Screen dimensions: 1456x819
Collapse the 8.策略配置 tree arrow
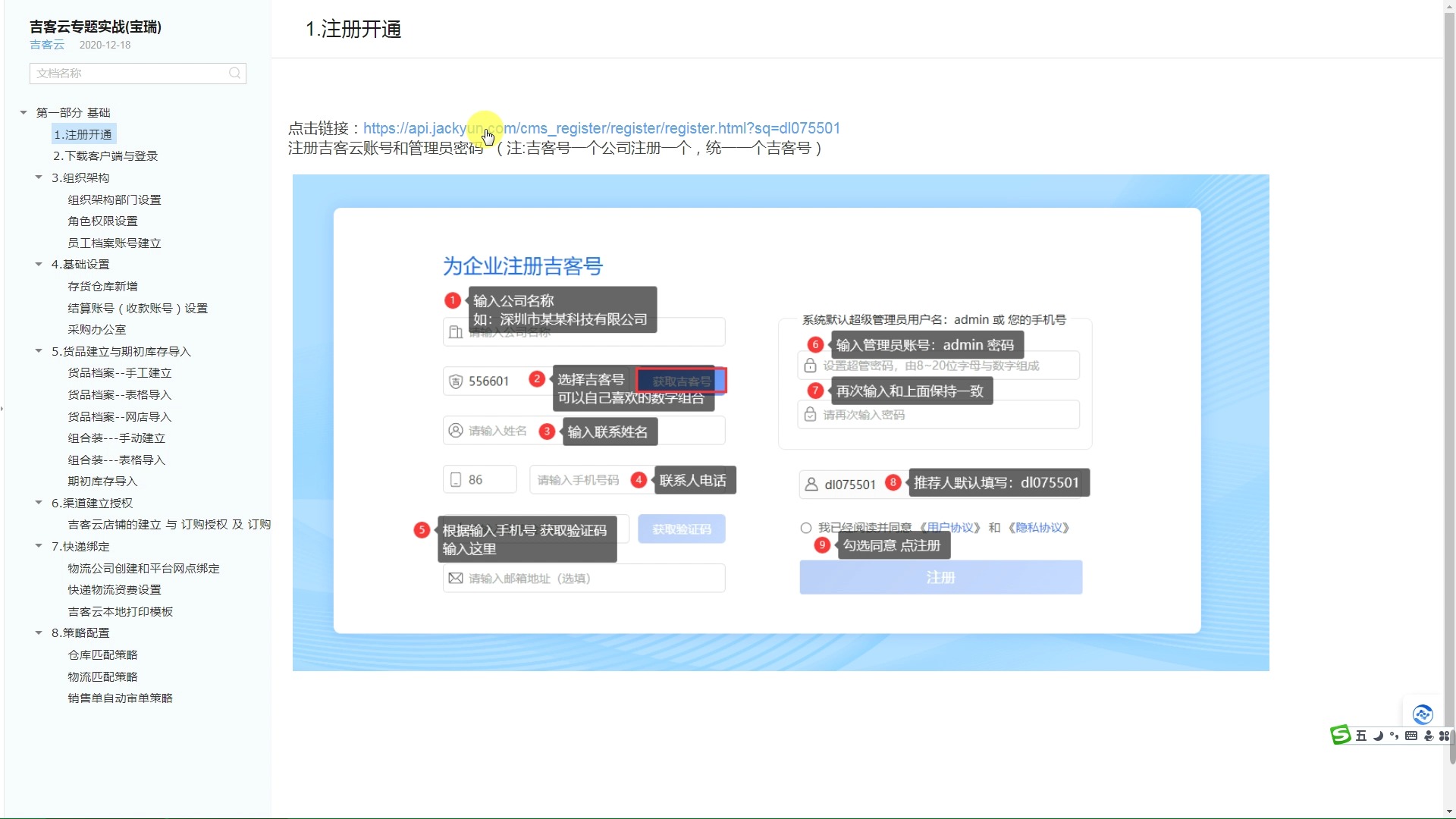(x=39, y=632)
